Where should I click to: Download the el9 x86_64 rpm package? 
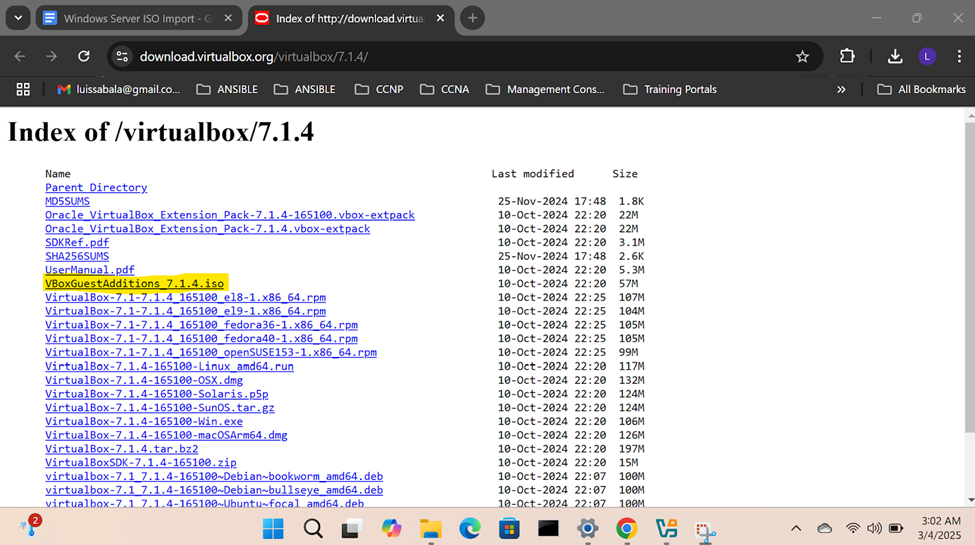[x=185, y=310]
